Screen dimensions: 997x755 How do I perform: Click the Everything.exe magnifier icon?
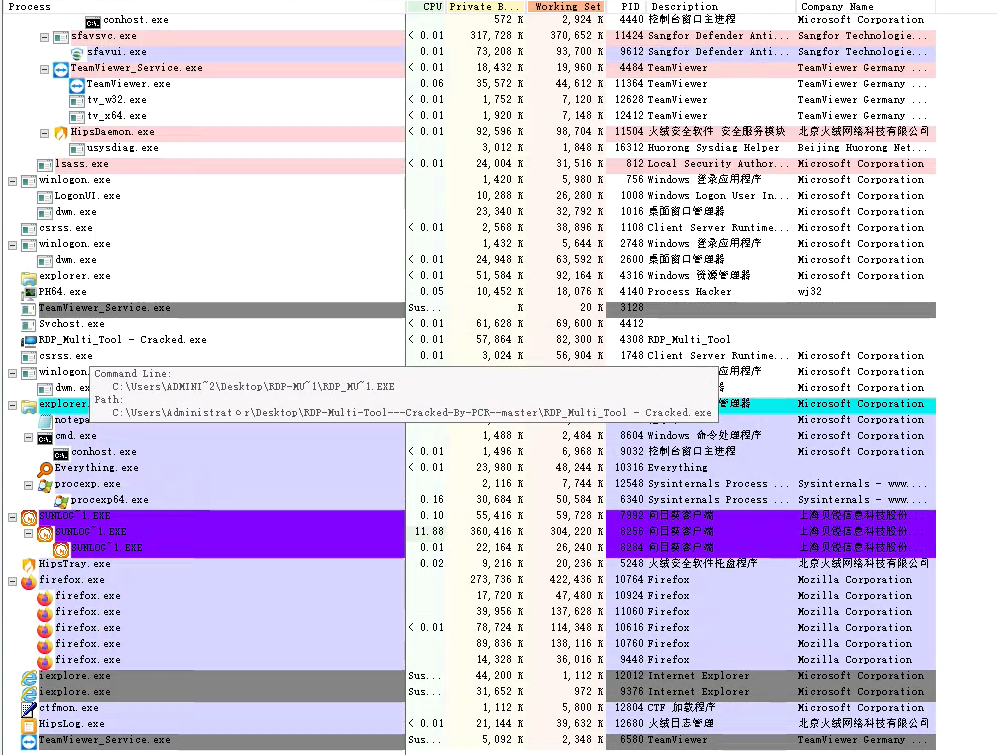[x=45, y=468]
